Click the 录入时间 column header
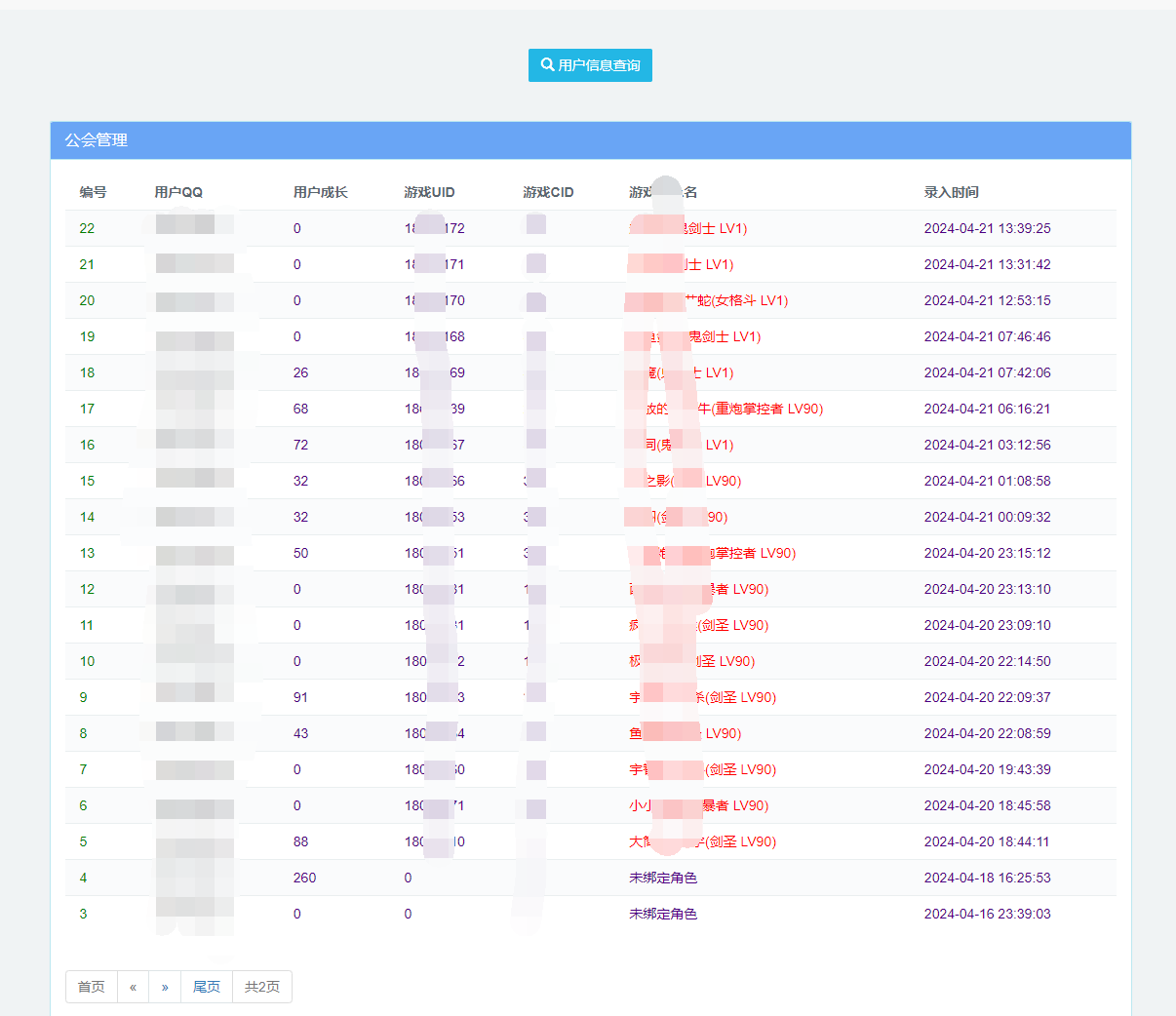1176x1016 pixels. (x=951, y=192)
